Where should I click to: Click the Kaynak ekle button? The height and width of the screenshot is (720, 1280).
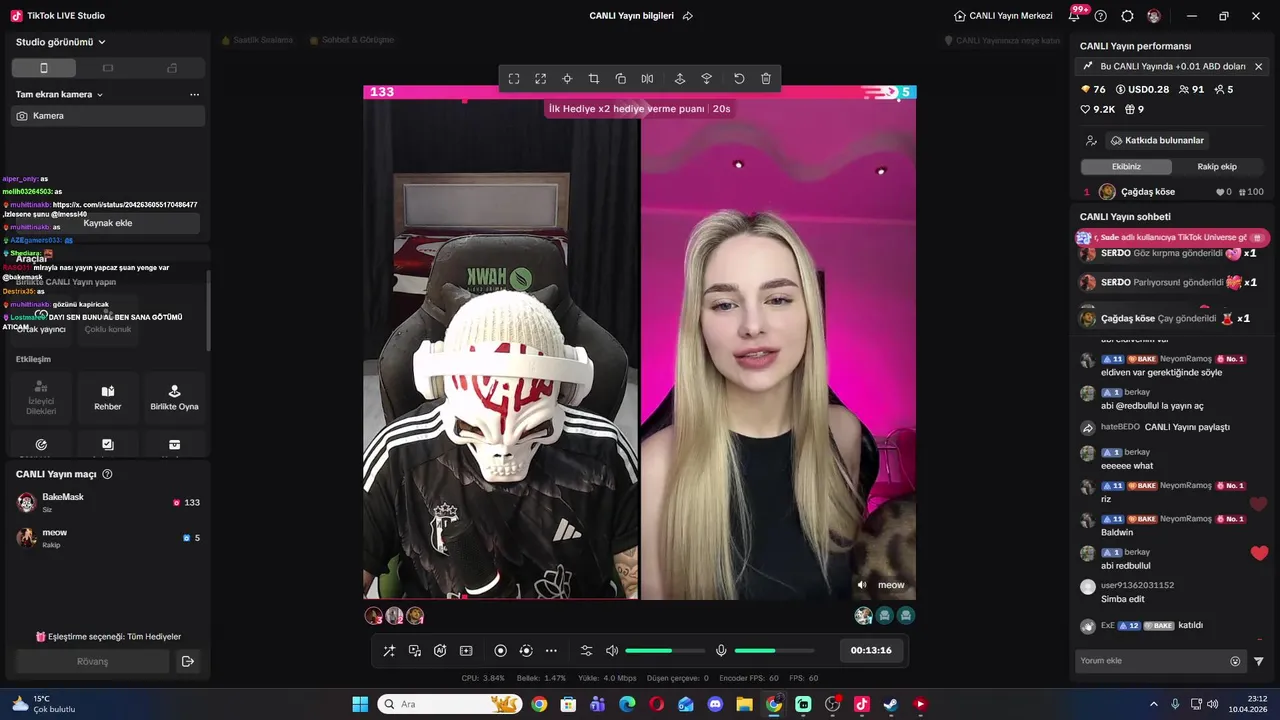point(108,223)
